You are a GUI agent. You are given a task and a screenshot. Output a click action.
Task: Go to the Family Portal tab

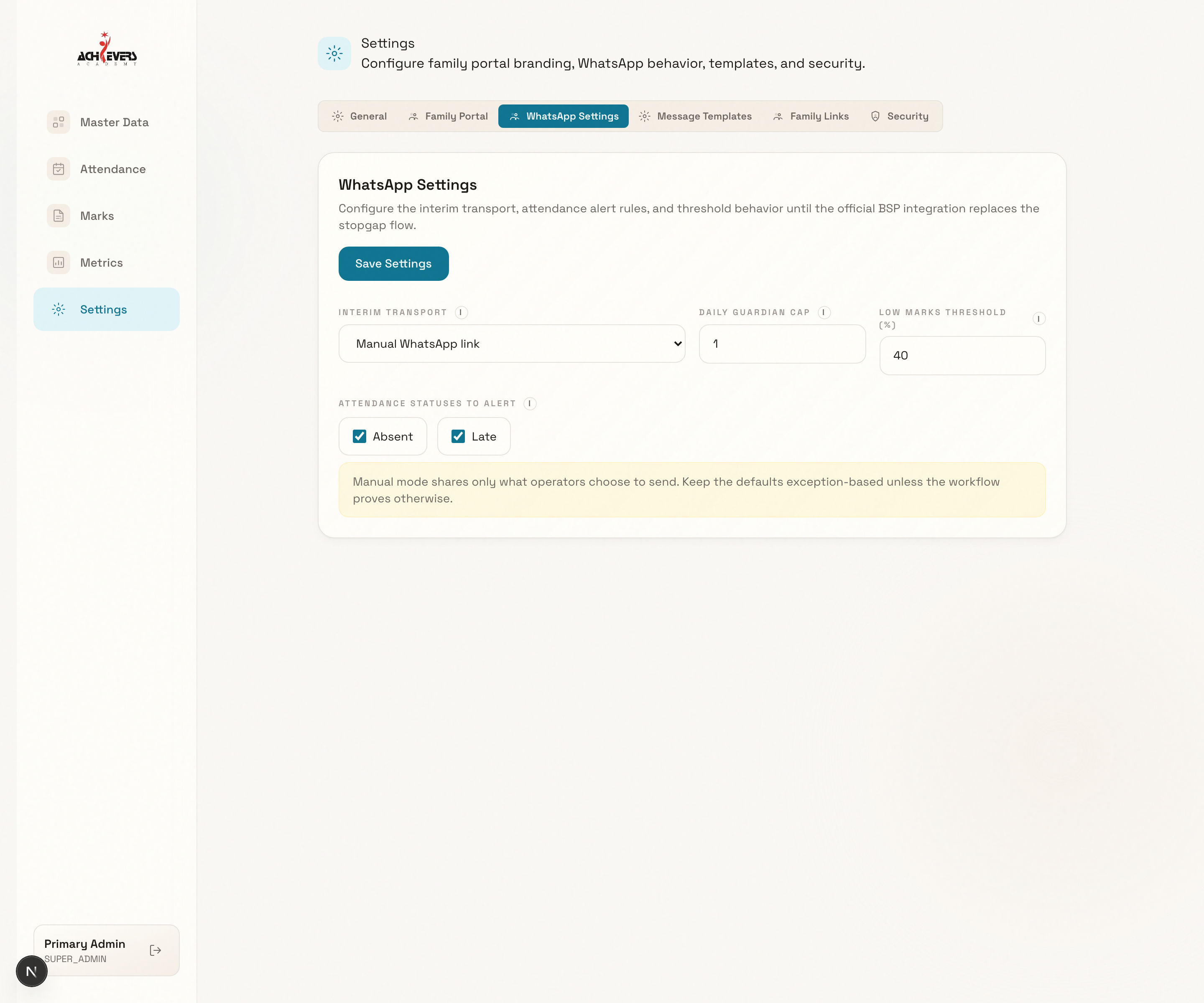[448, 116]
